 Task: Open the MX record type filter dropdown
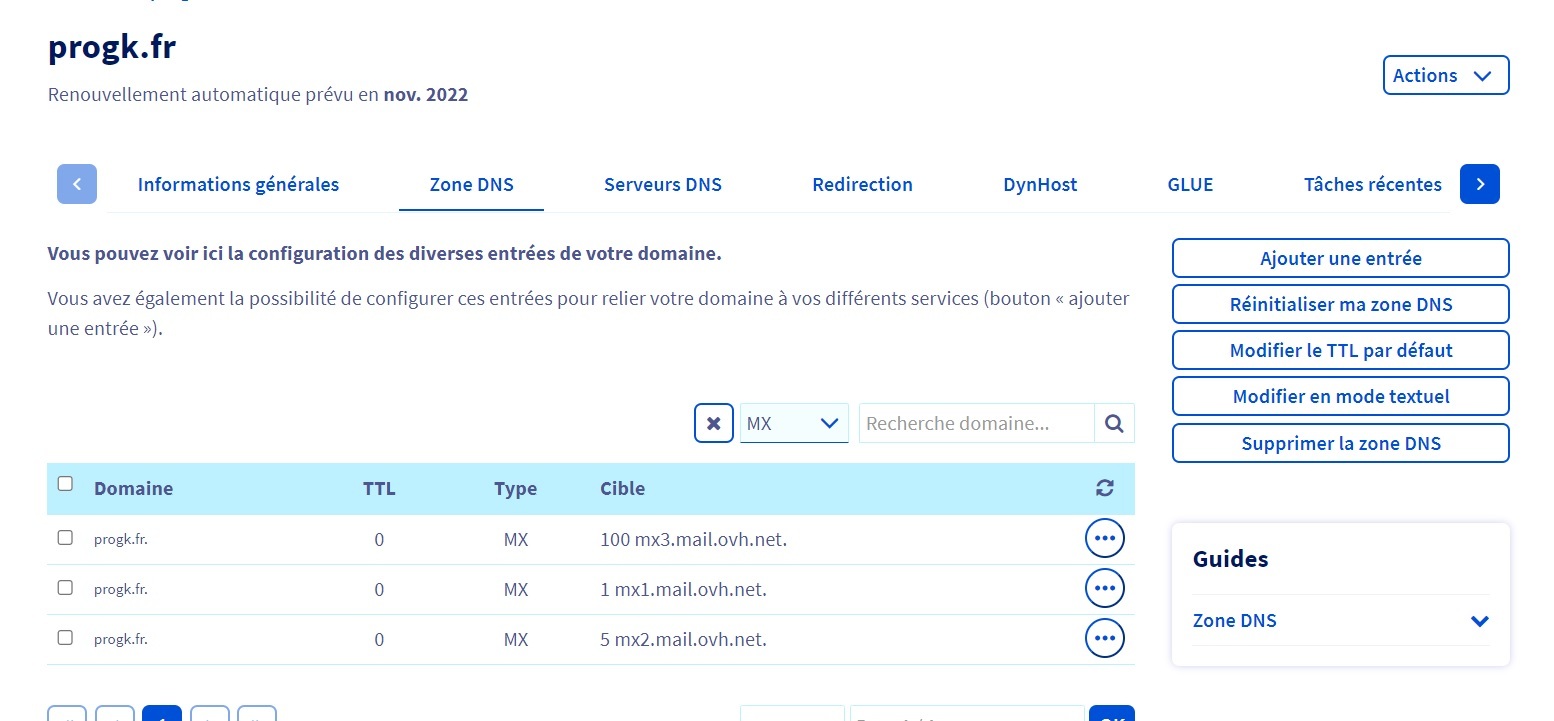point(793,423)
